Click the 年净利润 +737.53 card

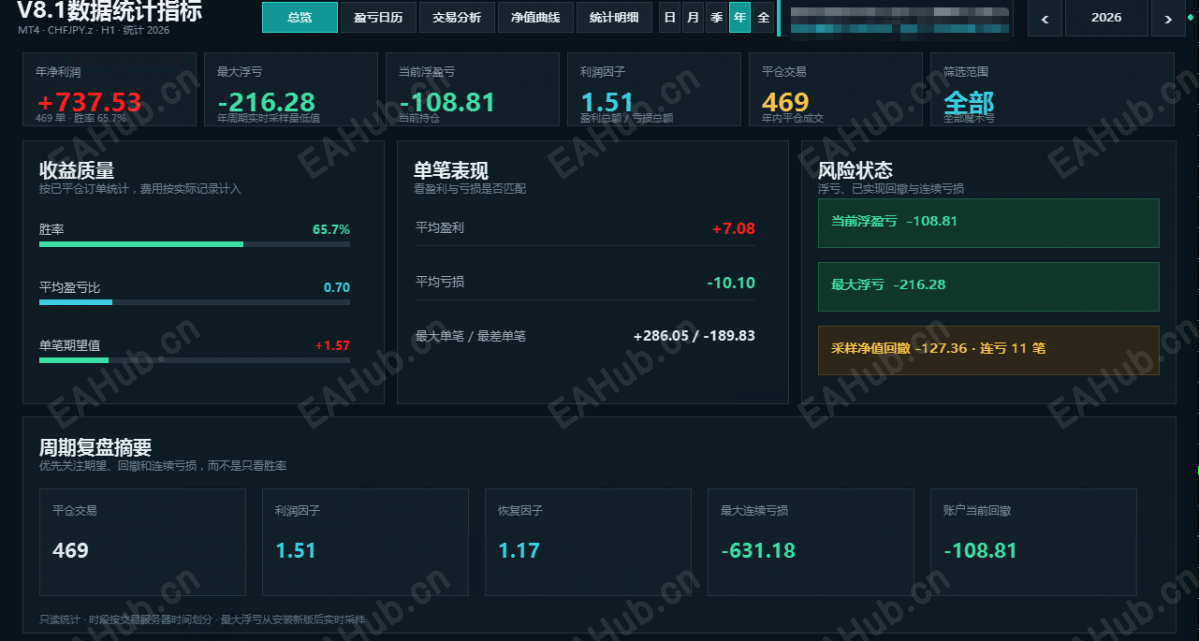coord(109,89)
